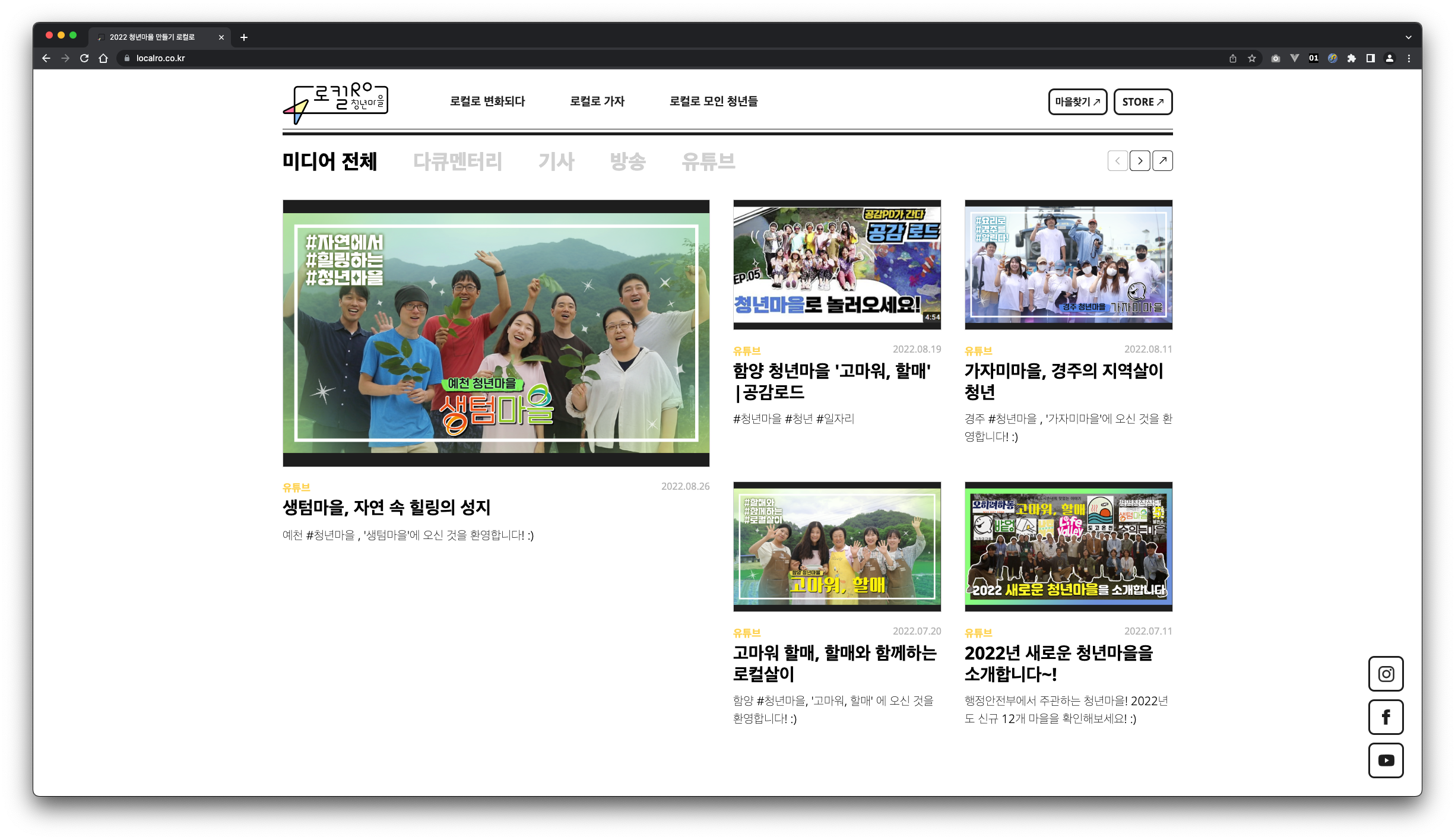
Task: Reload the page in browser
Action: tap(84, 58)
